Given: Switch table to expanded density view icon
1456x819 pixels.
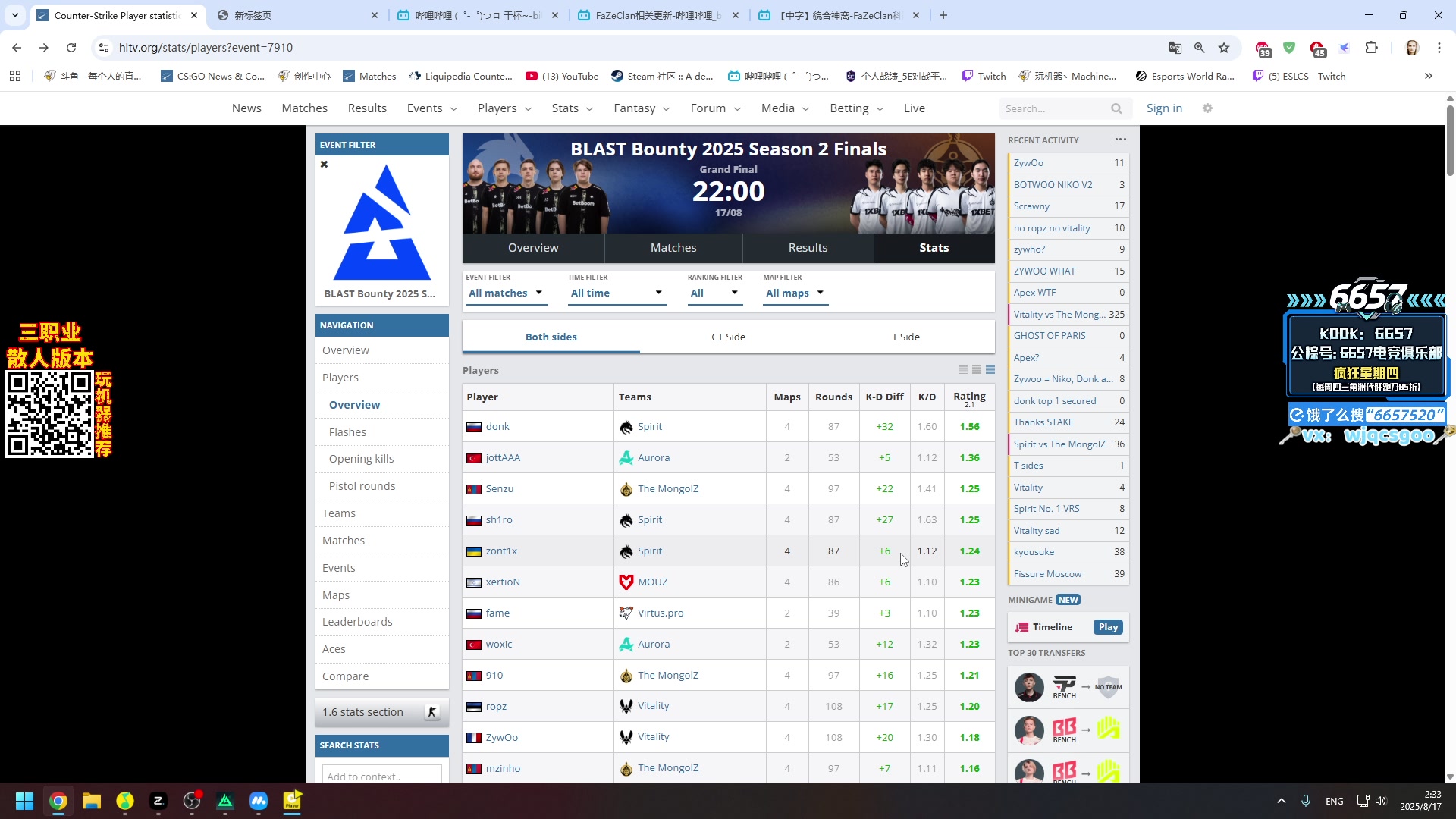Looking at the screenshot, I should (x=990, y=369).
